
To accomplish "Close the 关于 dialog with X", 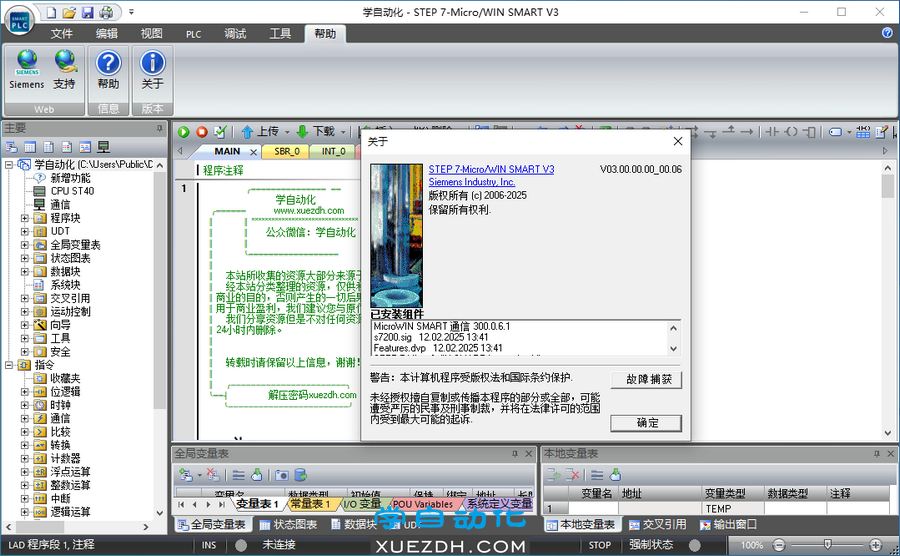I will click(677, 141).
